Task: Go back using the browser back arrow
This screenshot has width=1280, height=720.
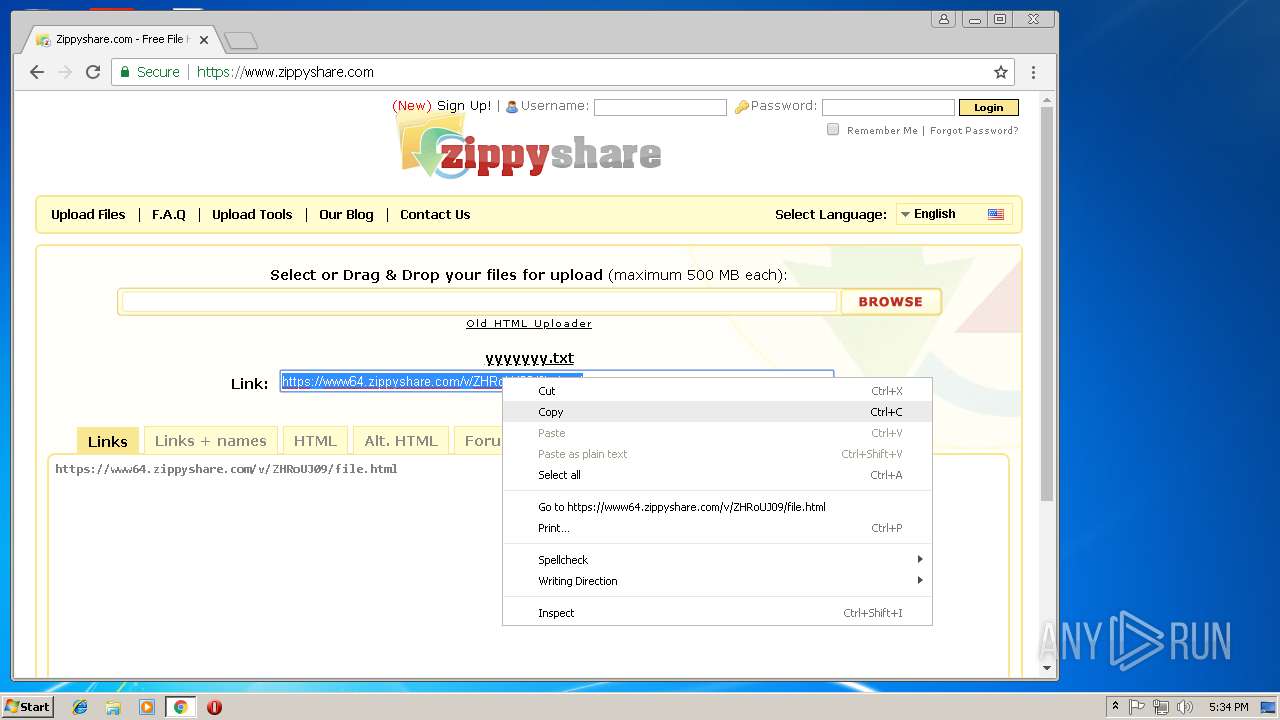Action: point(37,72)
